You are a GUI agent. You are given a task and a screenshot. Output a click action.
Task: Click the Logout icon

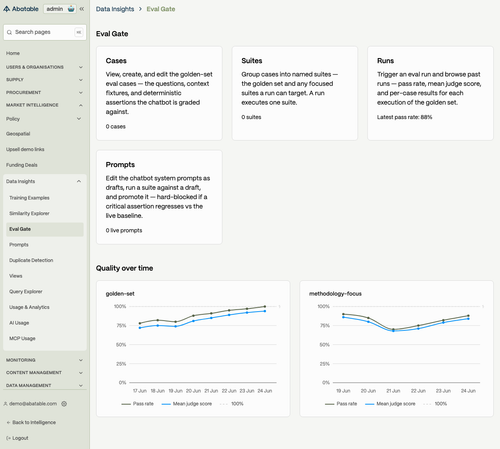(8, 438)
